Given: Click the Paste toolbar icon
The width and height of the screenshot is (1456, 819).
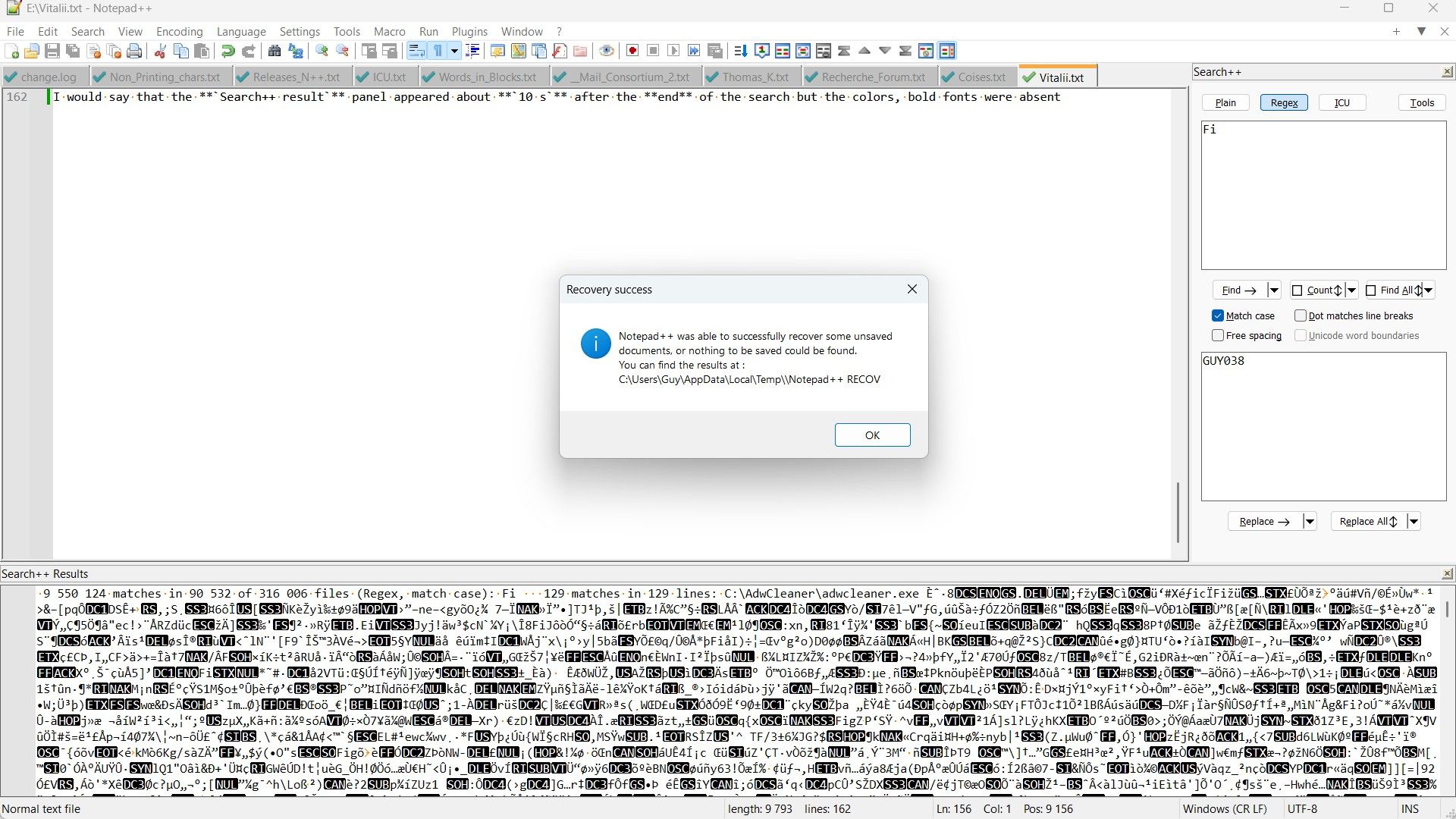Looking at the screenshot, I should [x=202, y=51].
